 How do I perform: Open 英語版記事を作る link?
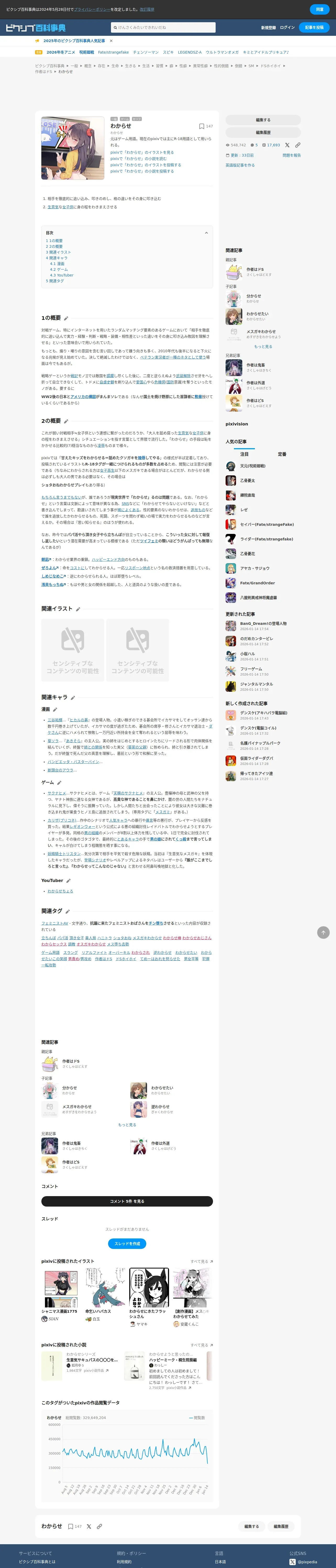(240, 165)
